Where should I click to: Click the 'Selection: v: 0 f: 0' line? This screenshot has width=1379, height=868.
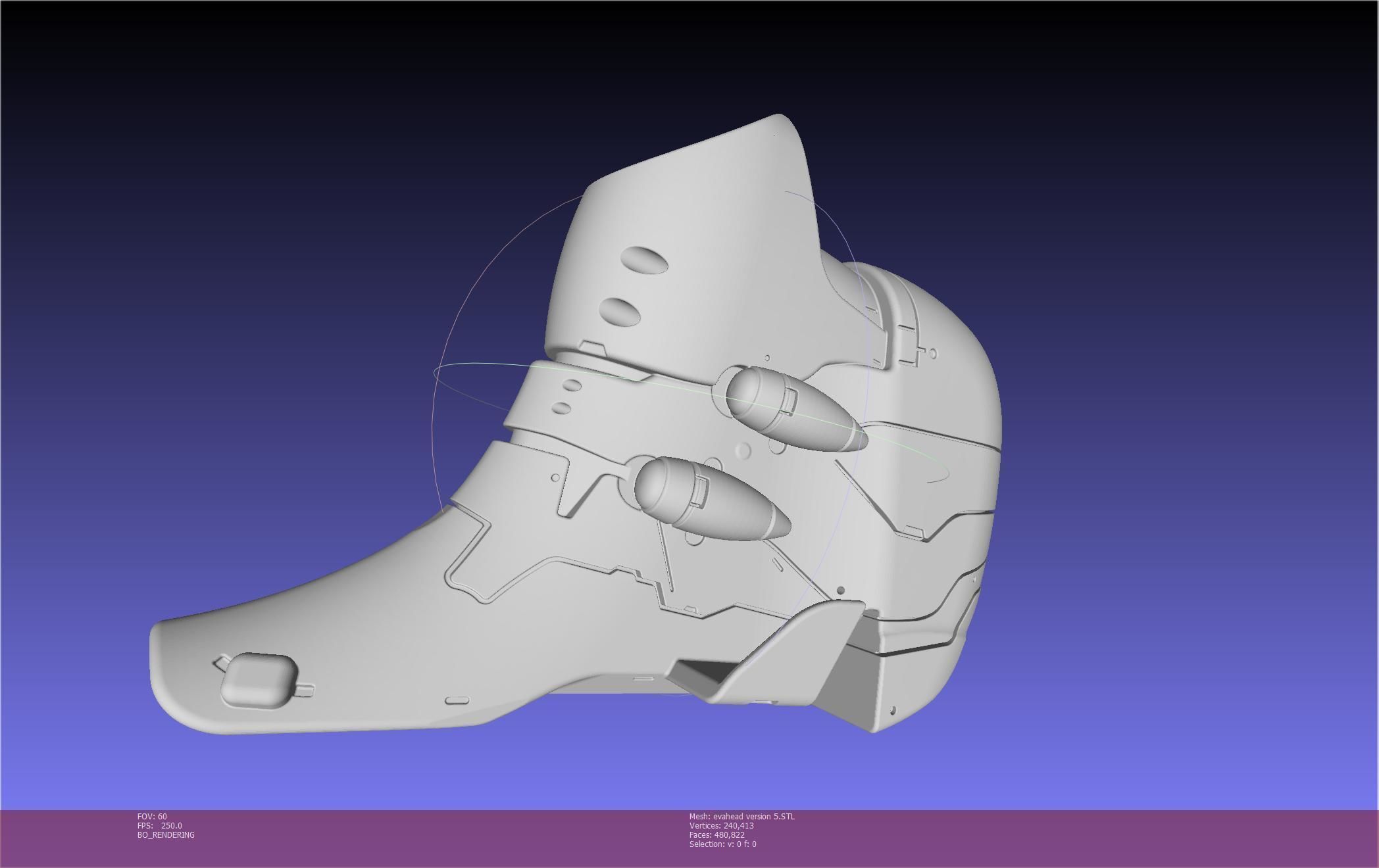pos(722,844)
